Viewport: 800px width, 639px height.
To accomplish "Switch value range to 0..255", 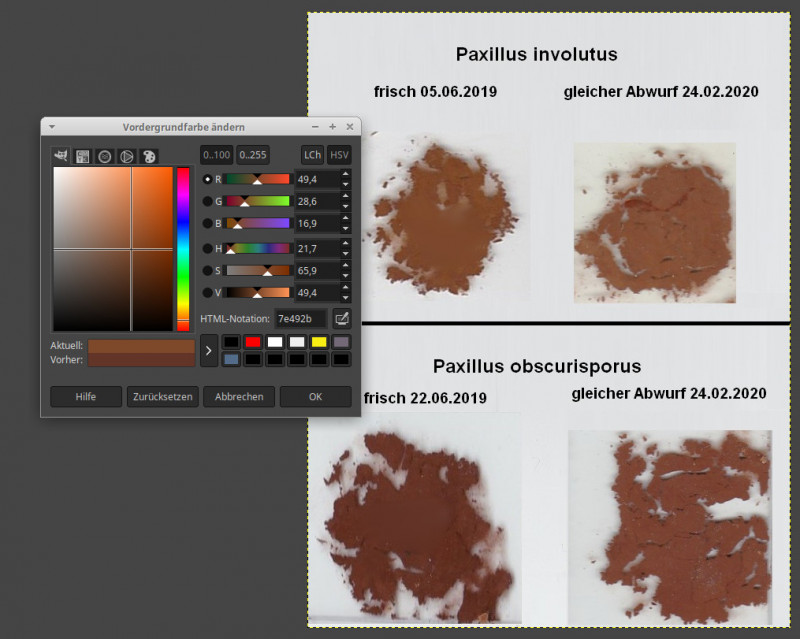I will 252,155.
